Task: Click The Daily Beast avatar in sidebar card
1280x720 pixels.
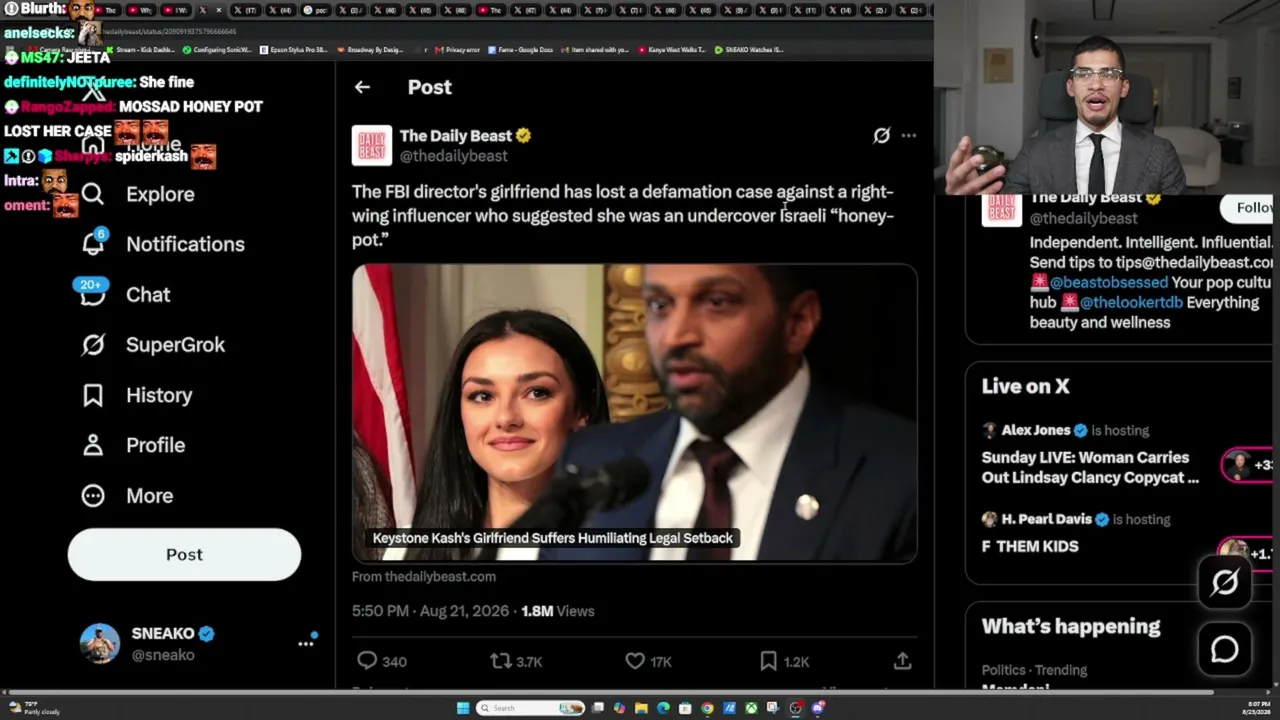Action: pos(1001,208)
